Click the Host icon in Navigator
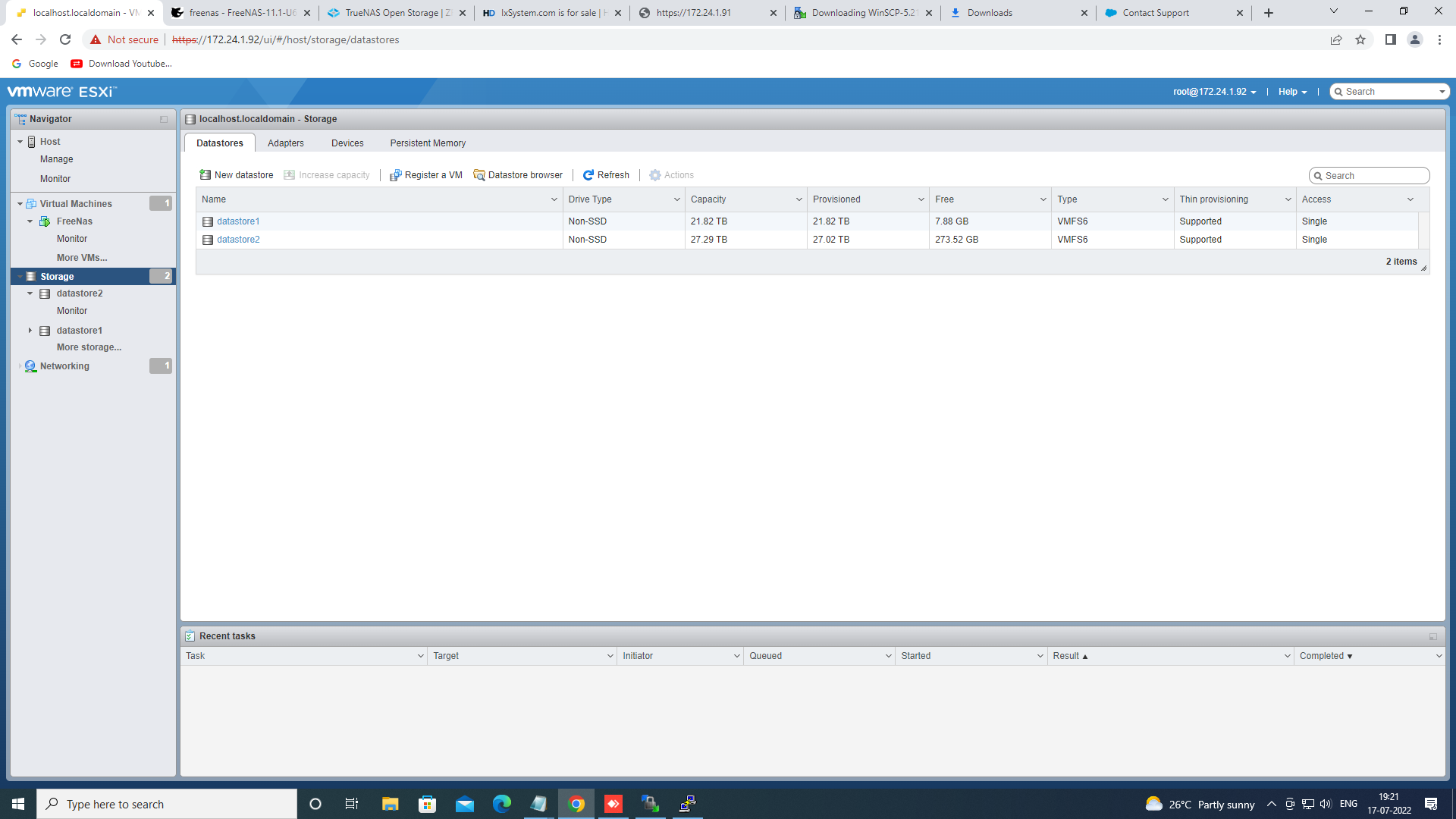Viewport: 1456px width, 819px height. click(32, 142)
